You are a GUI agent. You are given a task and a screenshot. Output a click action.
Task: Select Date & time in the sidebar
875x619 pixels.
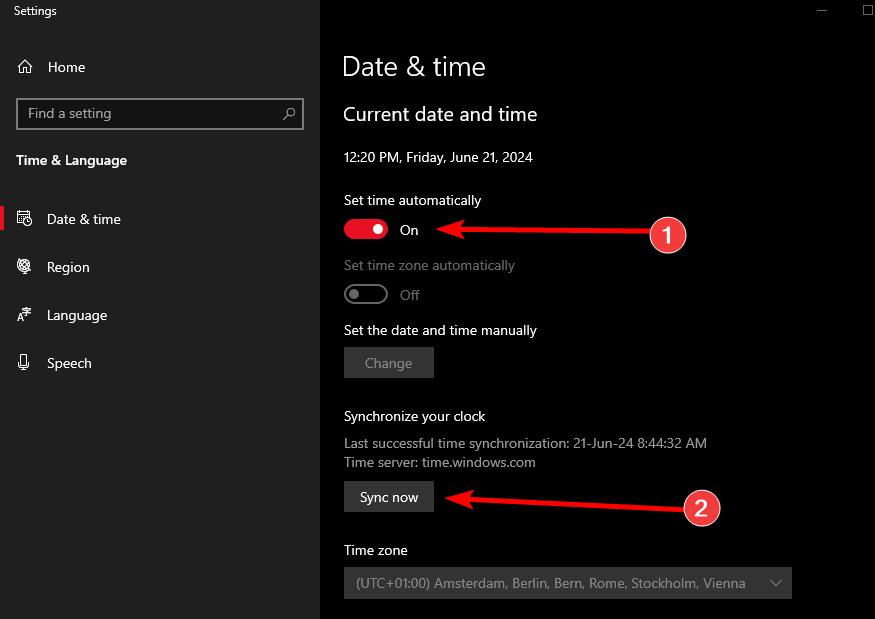click(83, 218)
